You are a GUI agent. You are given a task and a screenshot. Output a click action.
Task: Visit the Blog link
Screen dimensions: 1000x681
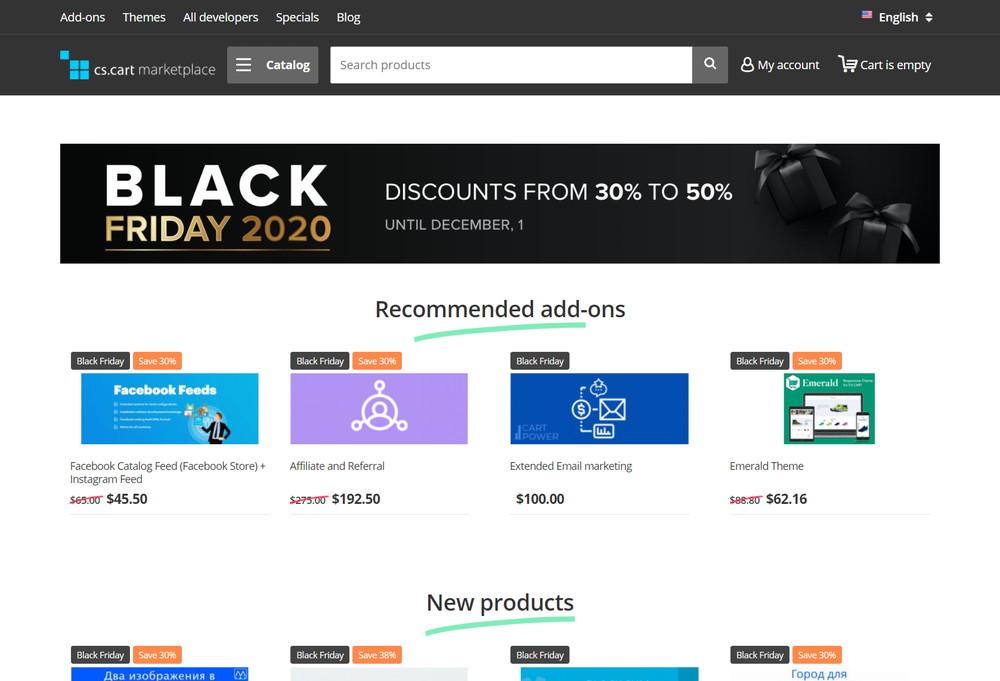click(348, 17)
